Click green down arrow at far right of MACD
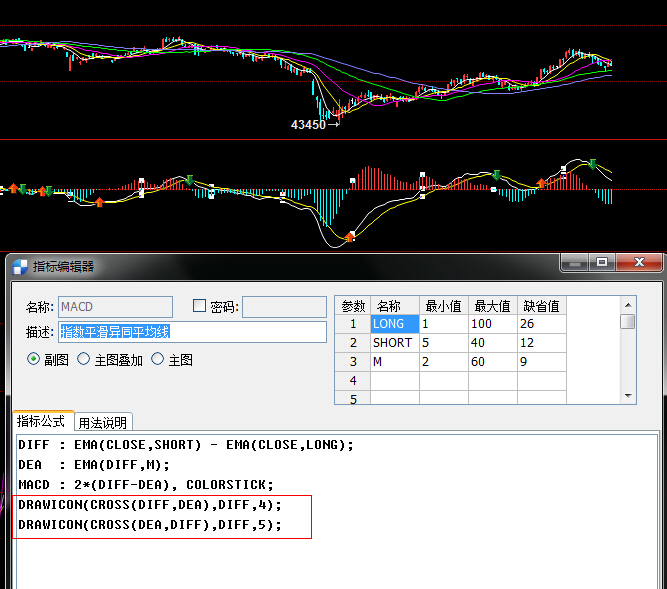This screenshot has height=589, width=667. (593, 163)
